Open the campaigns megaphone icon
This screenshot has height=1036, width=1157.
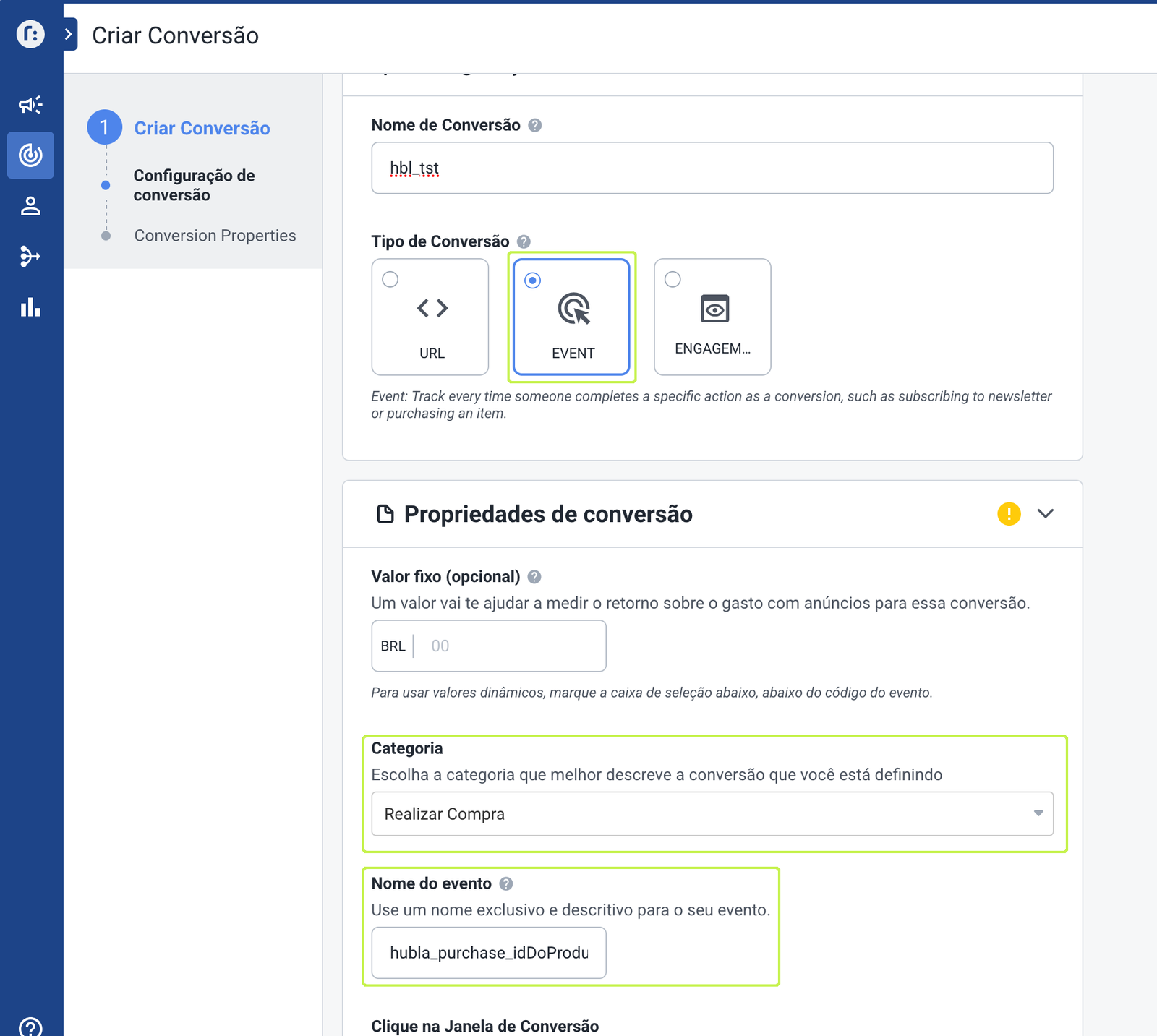(x=30, y=105)
